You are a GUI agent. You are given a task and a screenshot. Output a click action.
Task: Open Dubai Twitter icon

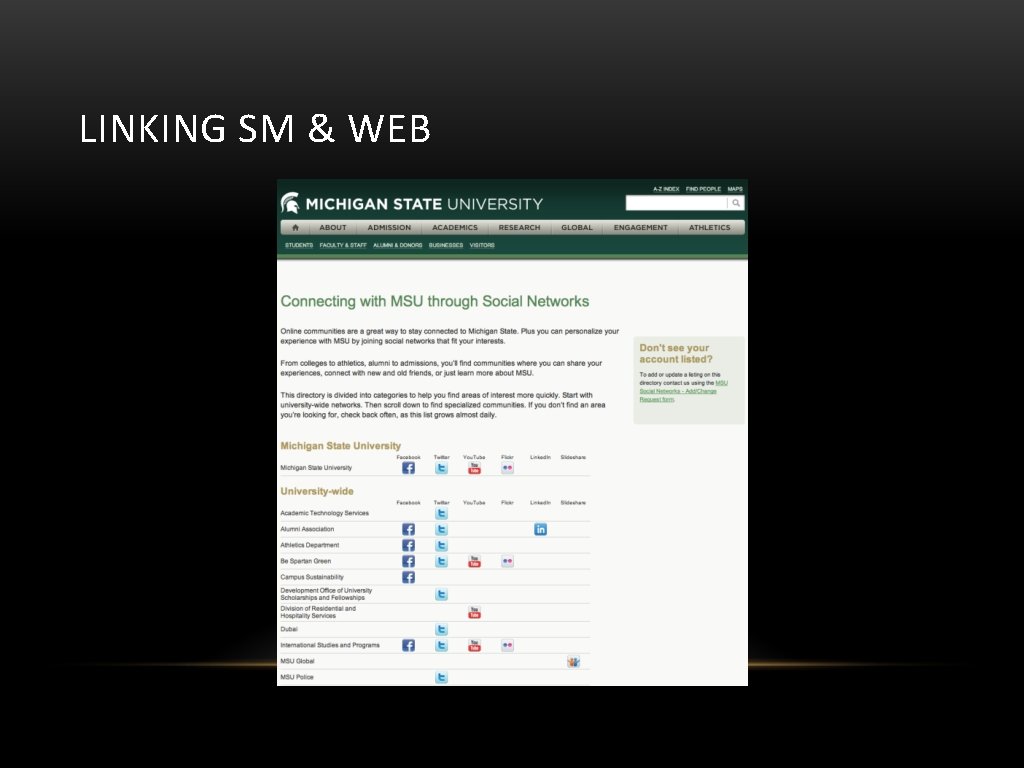pos(441,630)
